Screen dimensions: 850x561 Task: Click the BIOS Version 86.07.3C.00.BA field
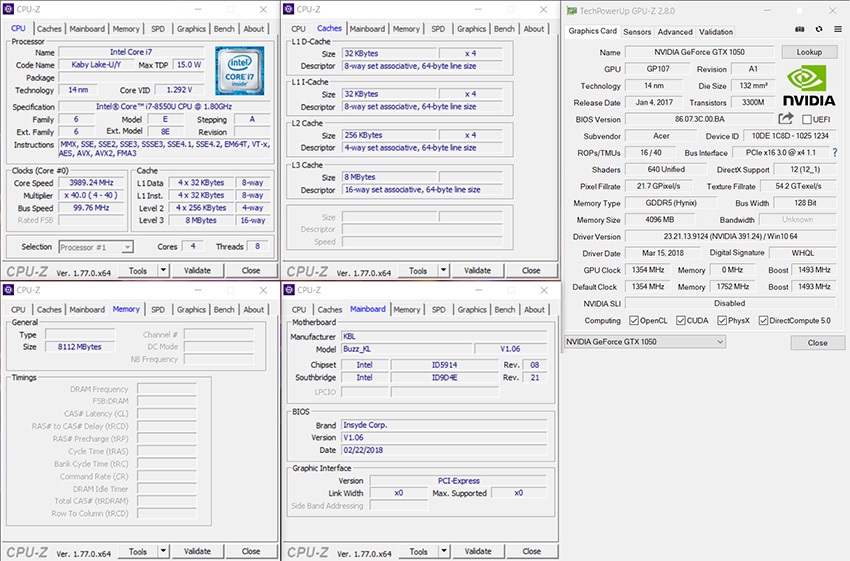(700, 119)
